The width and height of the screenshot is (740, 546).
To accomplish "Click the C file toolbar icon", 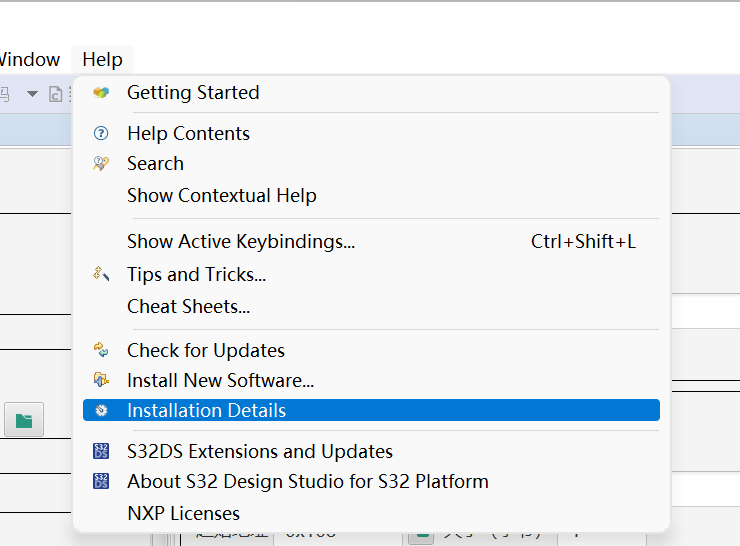I will [56, 94].
